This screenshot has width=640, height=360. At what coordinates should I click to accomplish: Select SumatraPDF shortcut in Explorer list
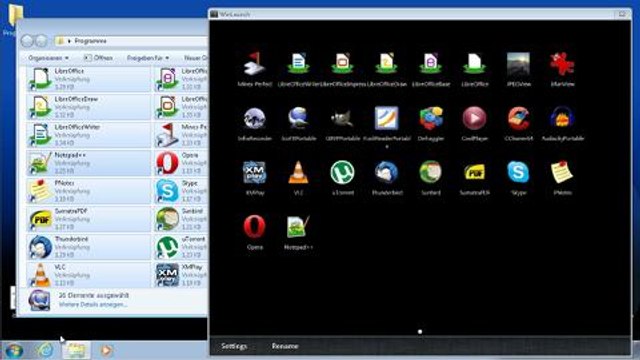click(89, 219)
